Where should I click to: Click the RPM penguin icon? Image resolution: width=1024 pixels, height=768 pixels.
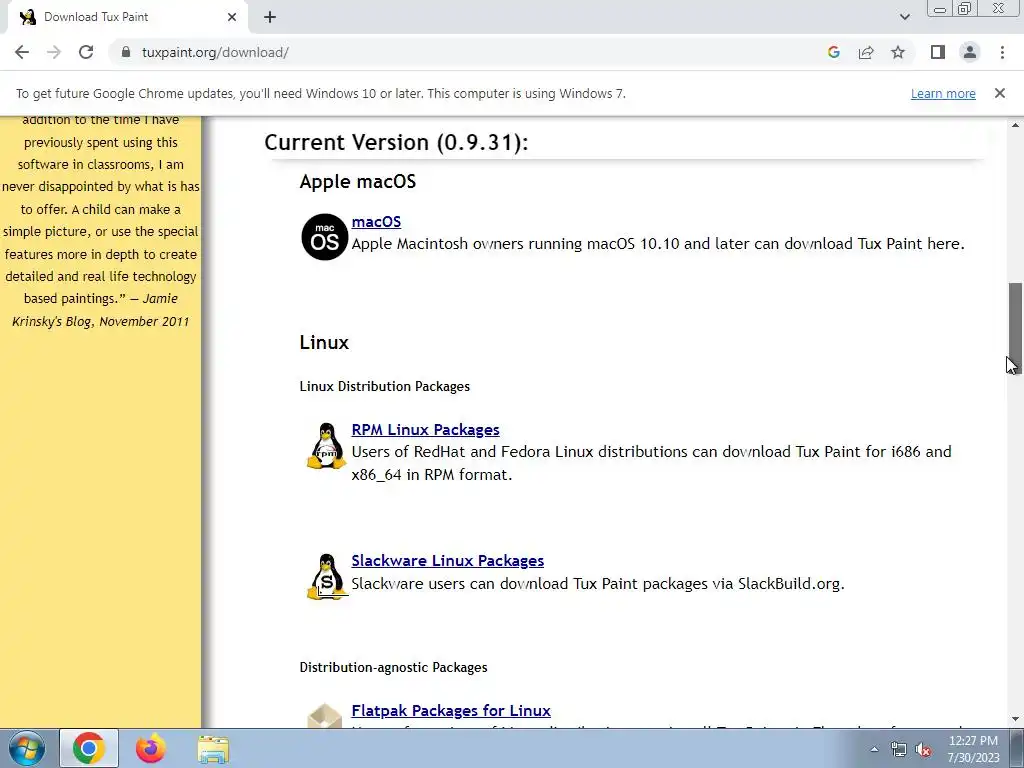coord(326,446)
